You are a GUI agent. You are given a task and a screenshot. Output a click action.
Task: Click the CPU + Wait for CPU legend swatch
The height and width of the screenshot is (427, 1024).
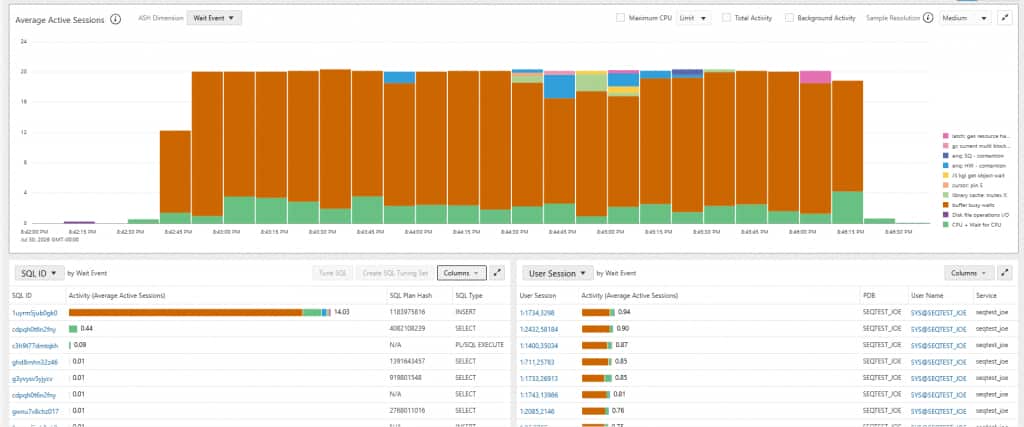click(x=946, y=225)
